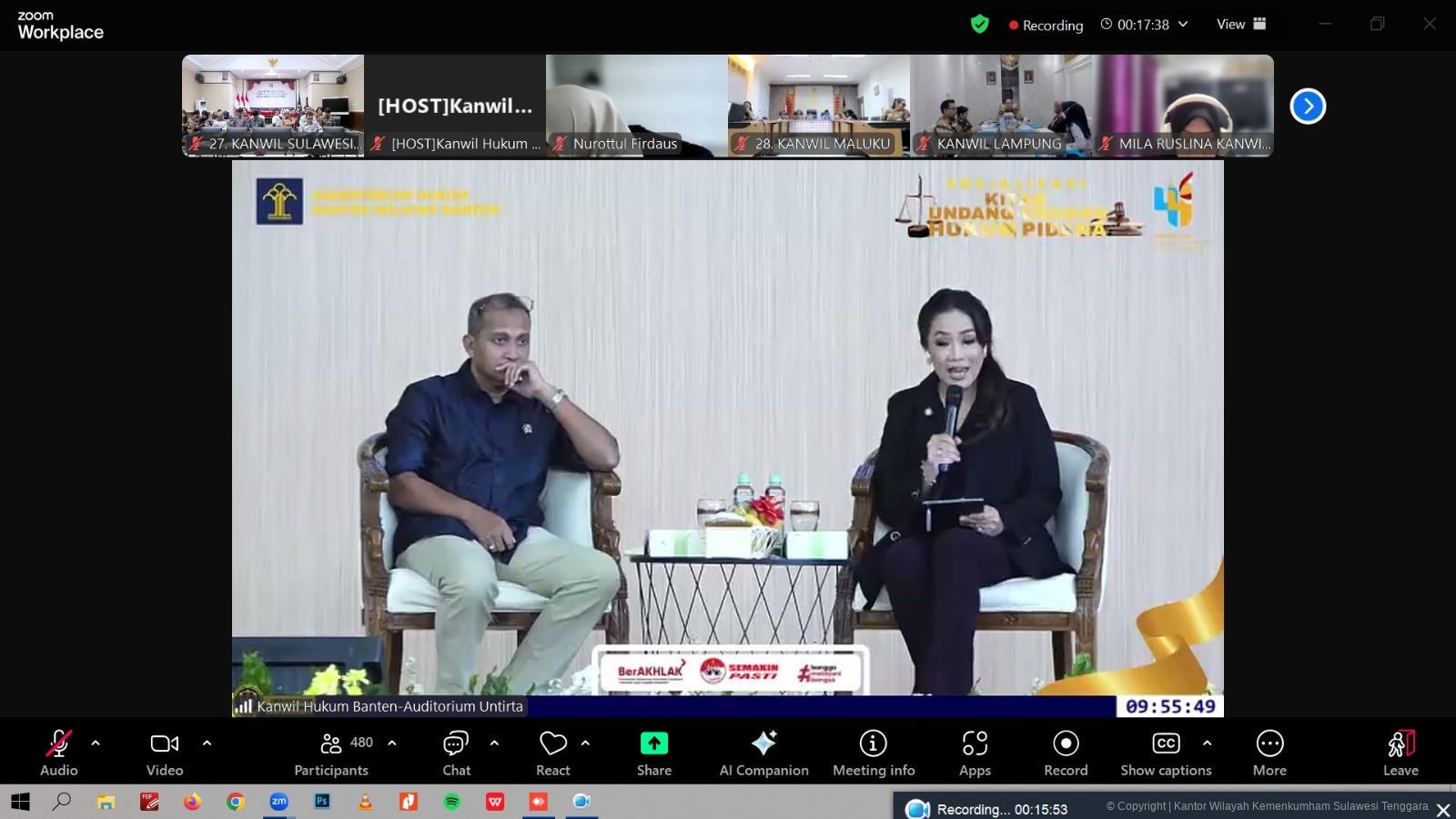Open the More options menu

pos(1269,753)
